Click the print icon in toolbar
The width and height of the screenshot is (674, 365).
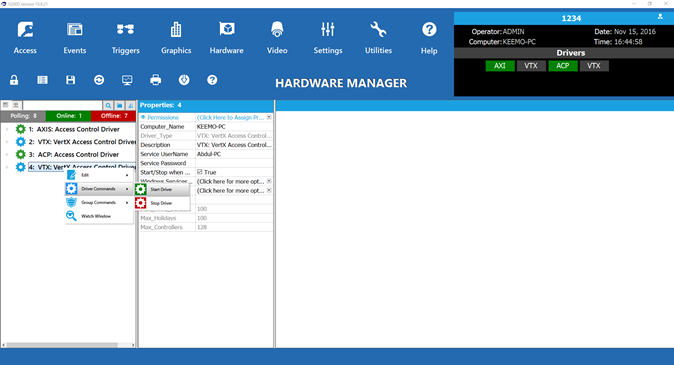156,80
